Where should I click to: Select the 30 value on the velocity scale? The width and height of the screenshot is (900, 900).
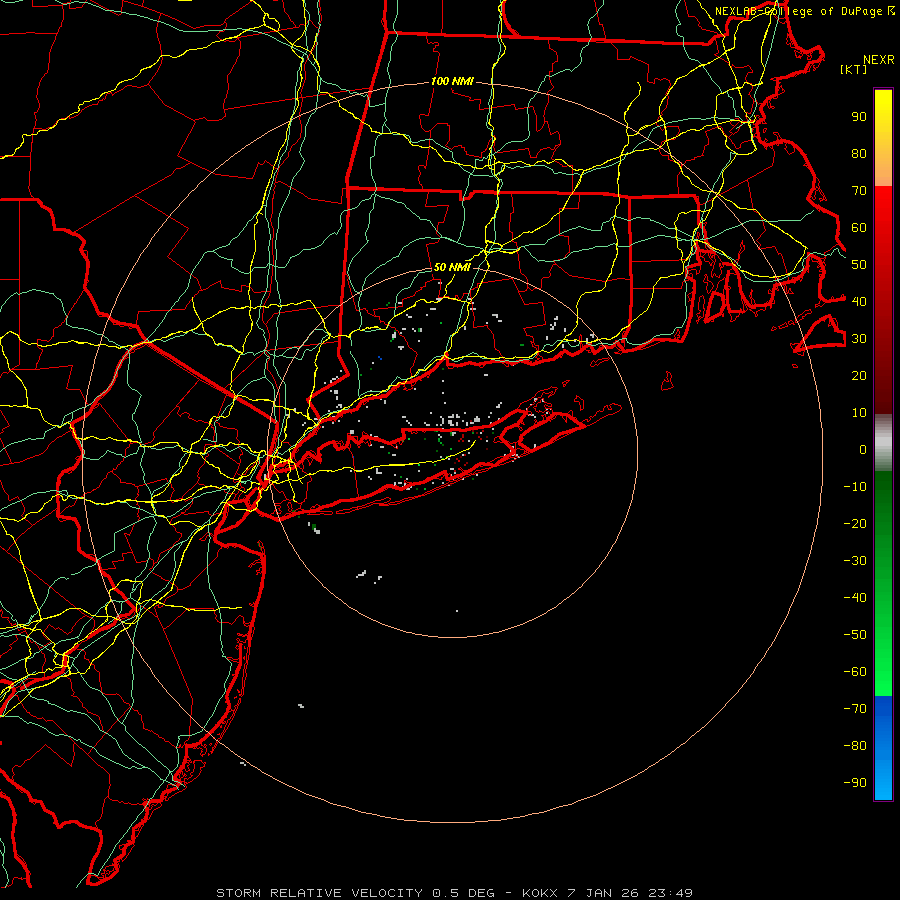point(859,339)
